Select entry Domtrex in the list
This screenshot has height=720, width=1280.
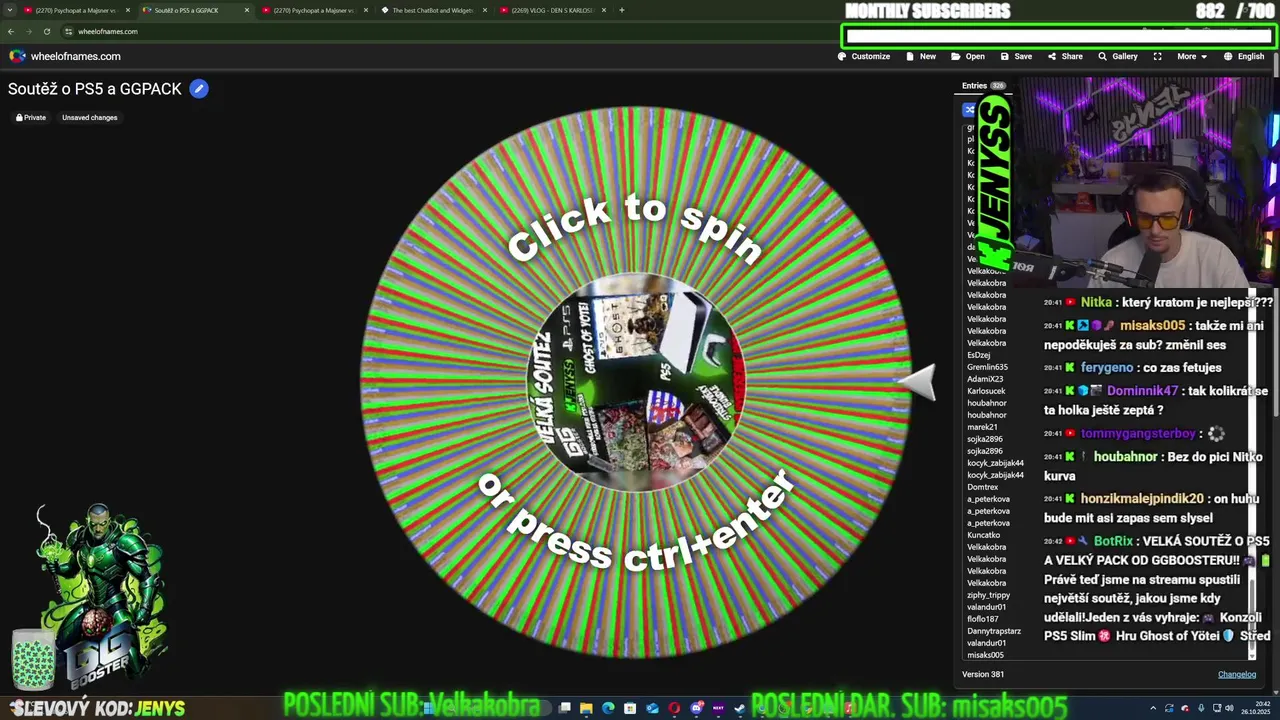(x=983, y=487)
